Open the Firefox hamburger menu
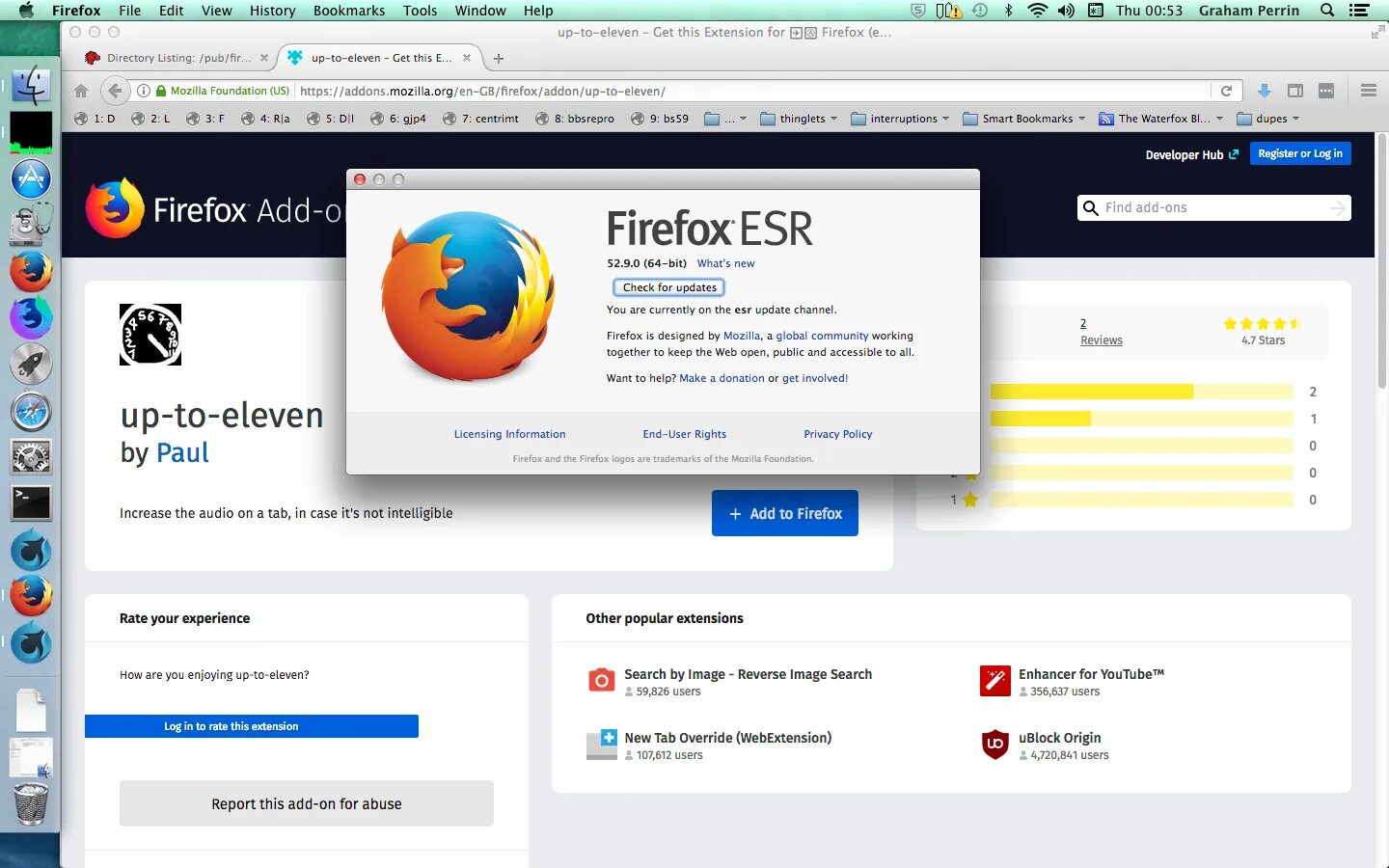This screenshot has height=868, width=1389. click(x=1368, y=91)
